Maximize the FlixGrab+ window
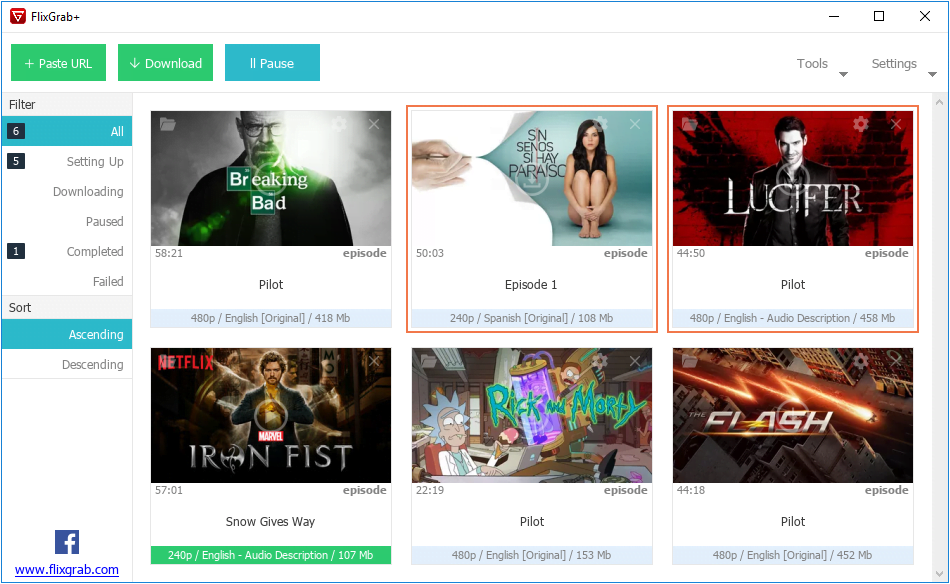The image size is (950, 584). click(879, 16)
